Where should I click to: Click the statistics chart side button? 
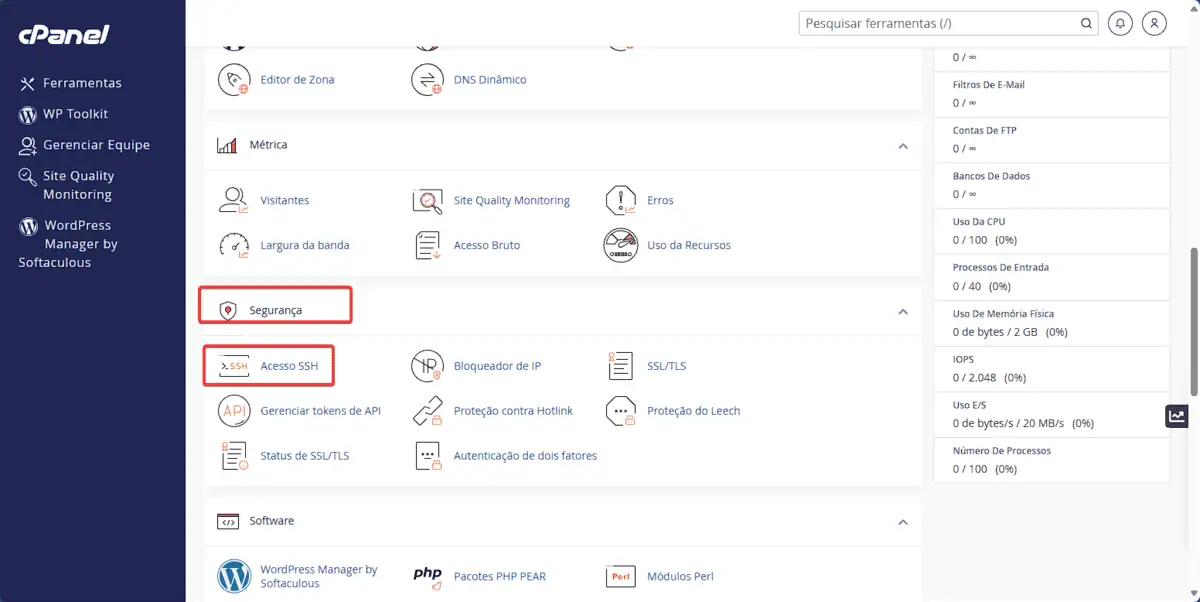click(x=1177, y=417)
